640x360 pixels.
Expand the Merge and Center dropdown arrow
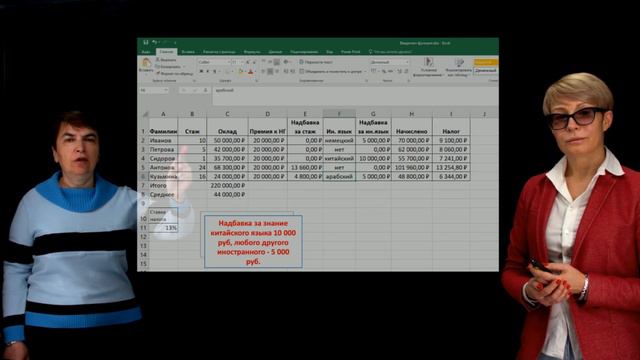pos(364,71)
